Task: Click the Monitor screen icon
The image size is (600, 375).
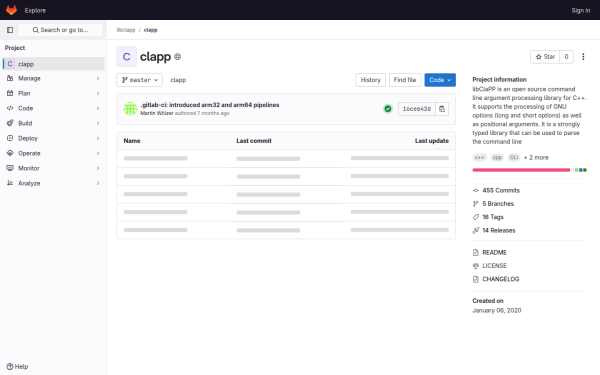Action: (x=10, y=168)
